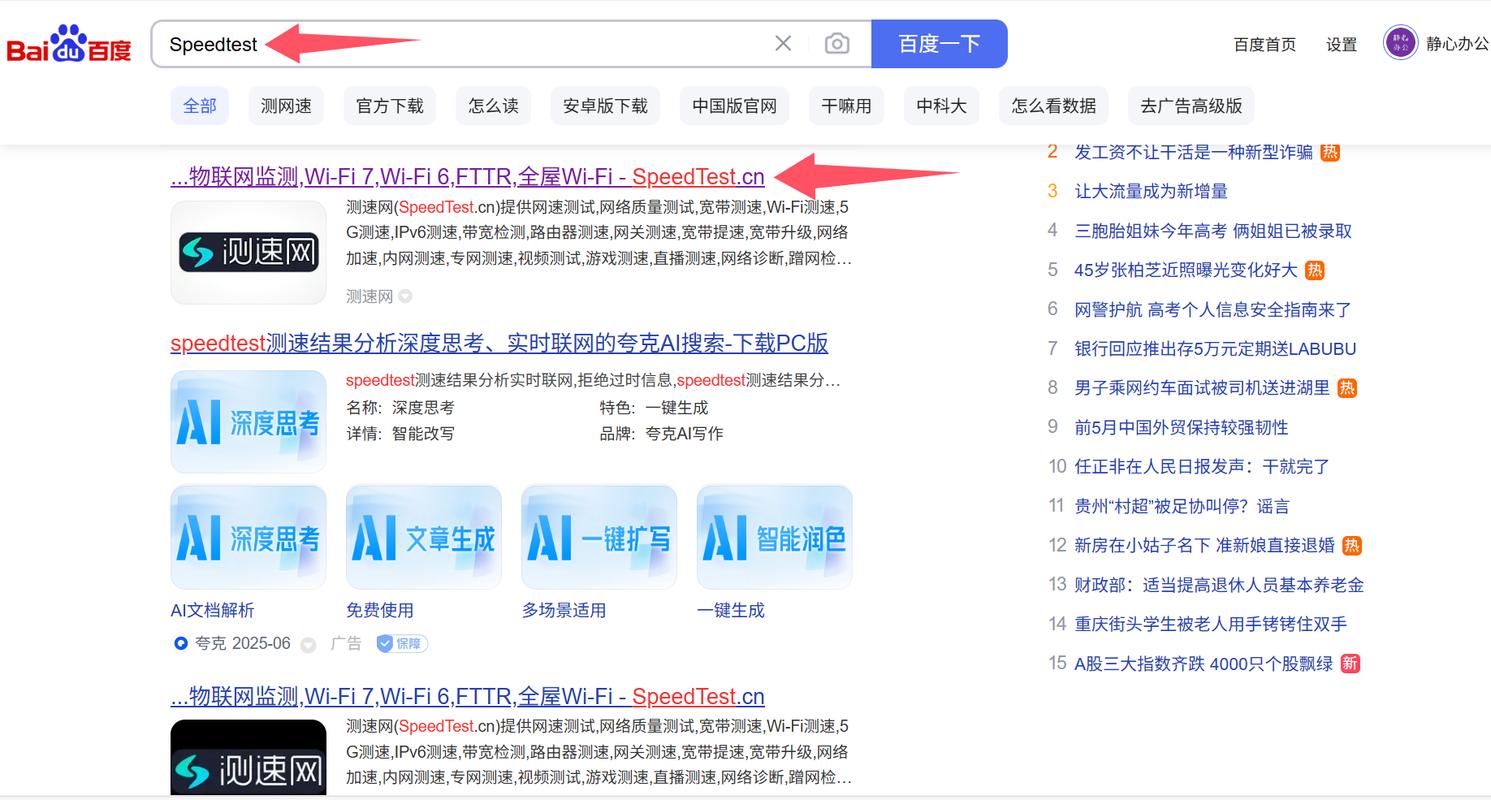Screen dimensions: 1491x800
Task: Select the 中国版官网 filter tab
Action: 735,106
